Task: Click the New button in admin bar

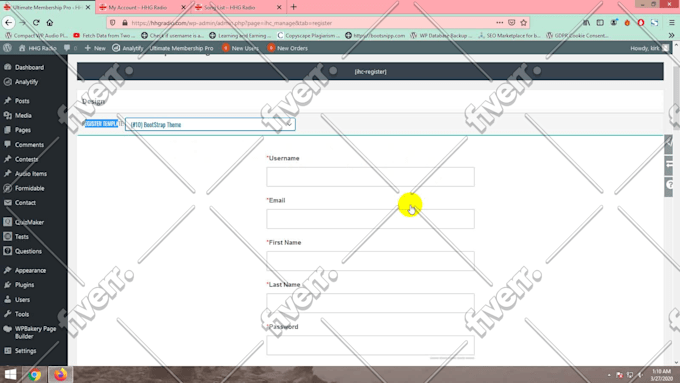Action: pos(95,48)
